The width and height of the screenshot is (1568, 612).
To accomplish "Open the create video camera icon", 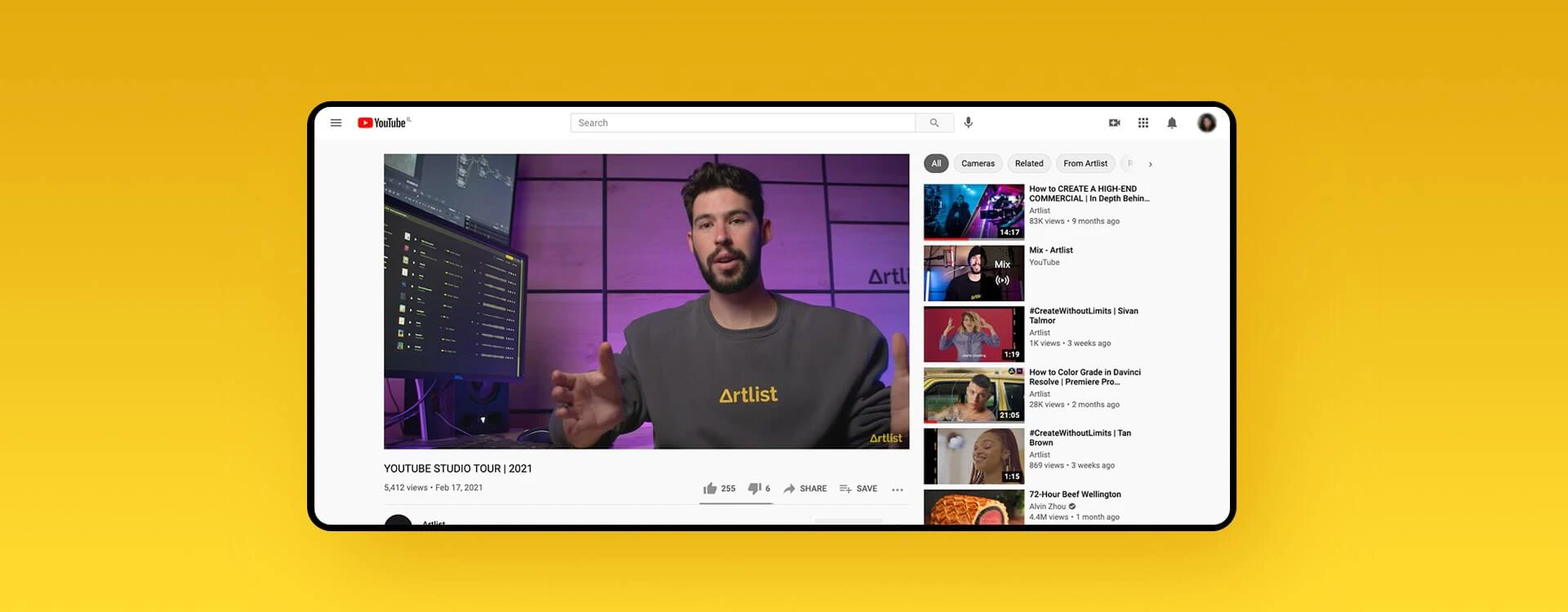I will [x=1114, y=123].
